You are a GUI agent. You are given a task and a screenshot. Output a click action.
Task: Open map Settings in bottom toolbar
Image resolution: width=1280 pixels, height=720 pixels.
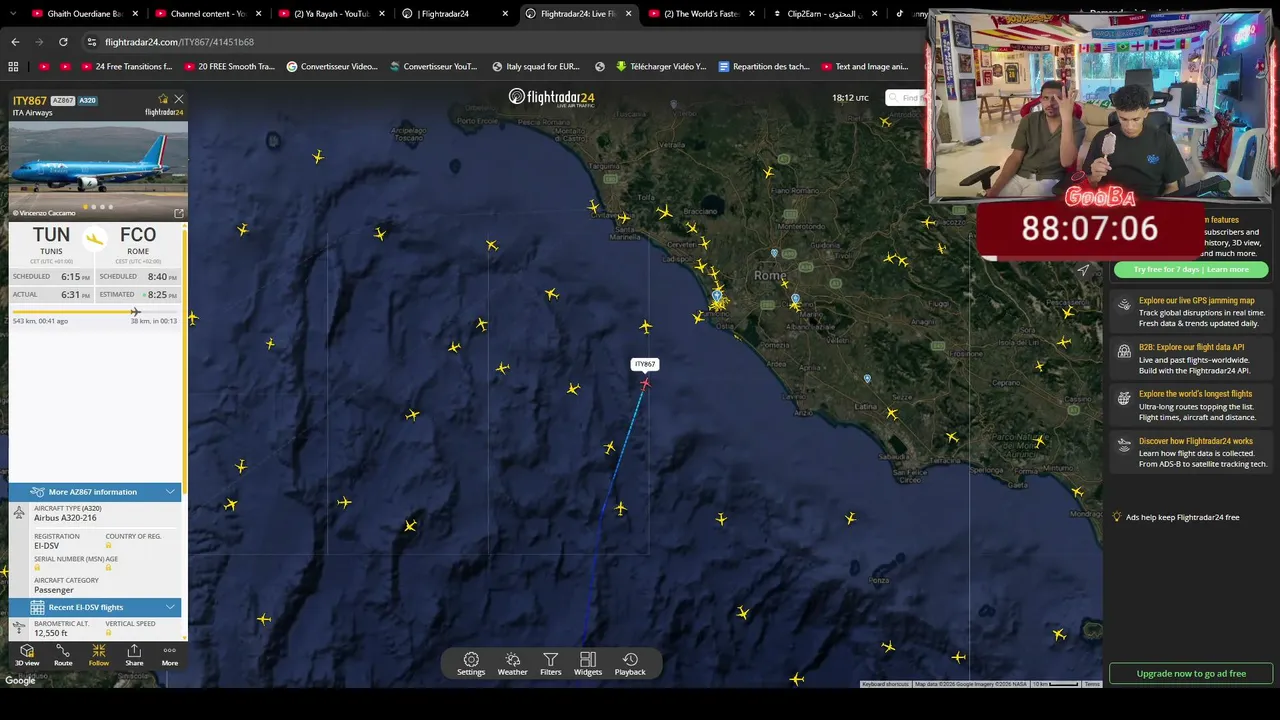(471, 664)
